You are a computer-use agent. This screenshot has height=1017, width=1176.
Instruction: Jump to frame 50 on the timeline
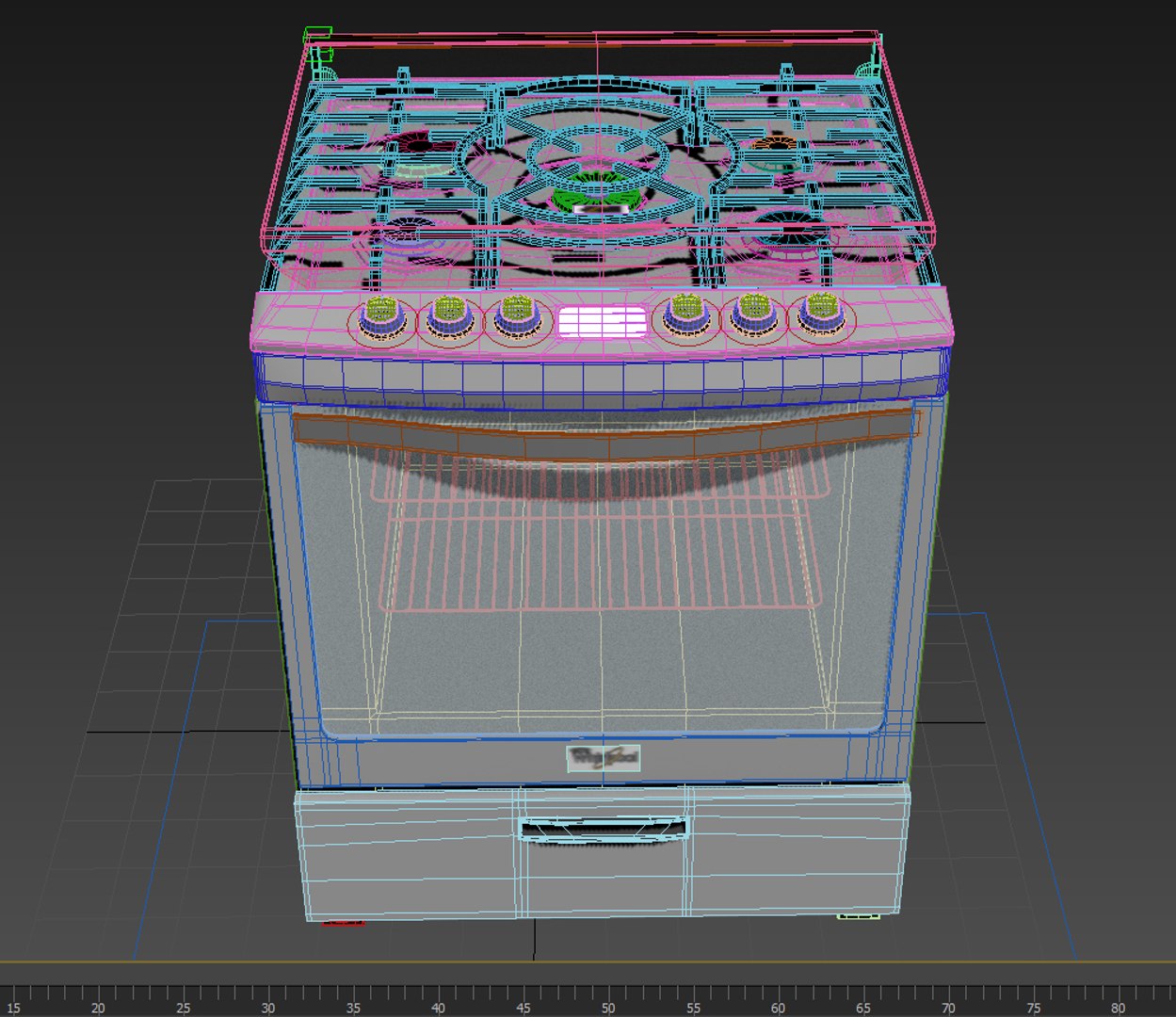pyautogui.click(x=608, y=1008)
